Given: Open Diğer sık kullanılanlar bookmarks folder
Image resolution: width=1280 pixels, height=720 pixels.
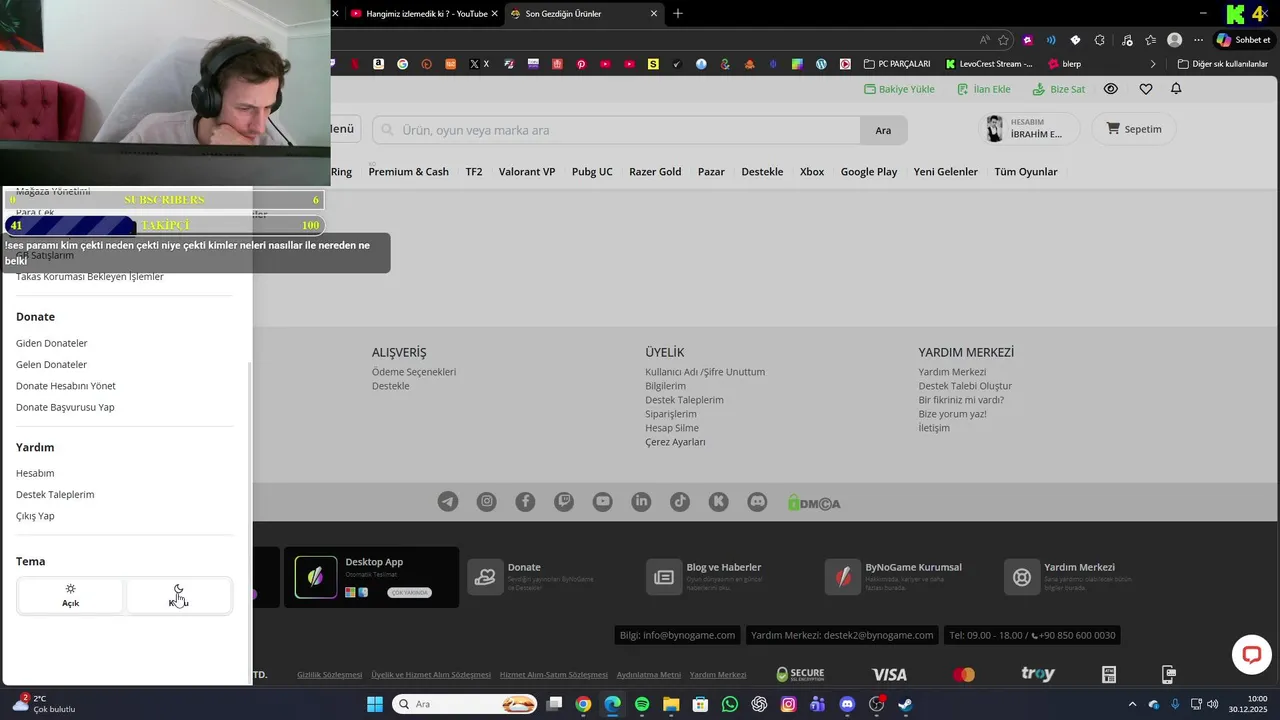Looking at the screenshot, I should (x=1223, y=64).
